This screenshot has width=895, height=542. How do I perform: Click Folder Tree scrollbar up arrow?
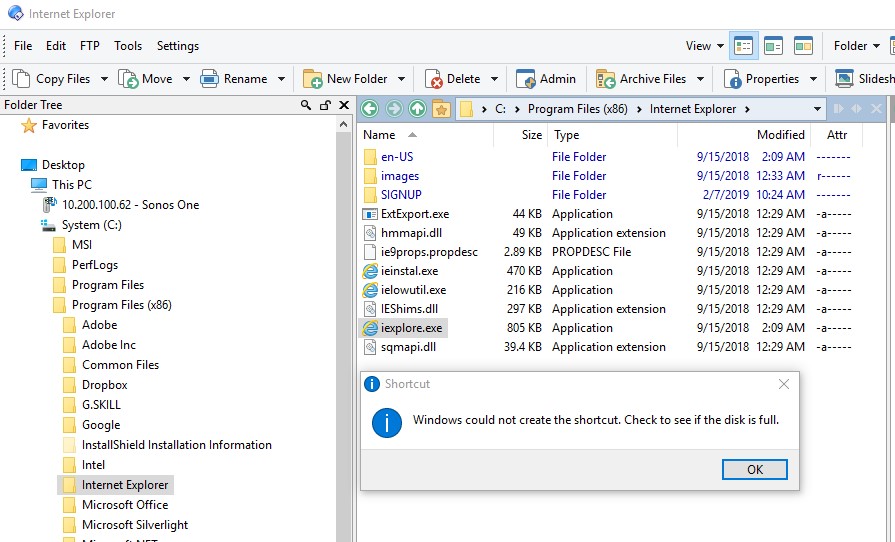[343, 124]
